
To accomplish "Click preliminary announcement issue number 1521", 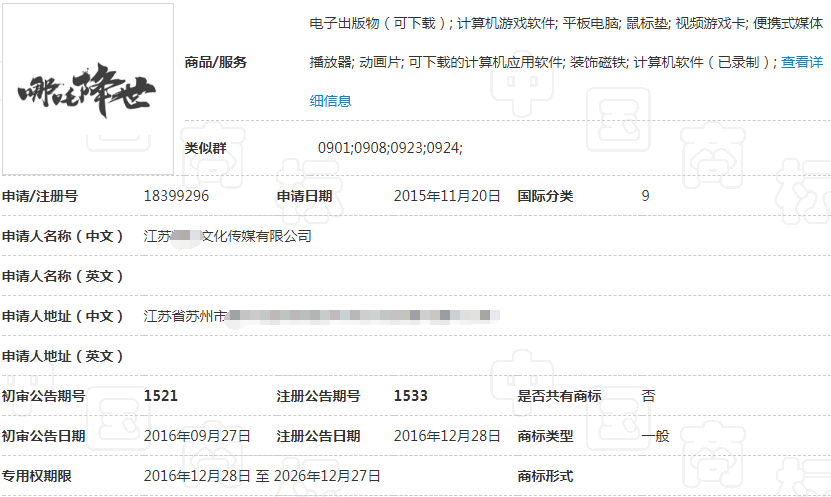I will pyautogui.click(x=161, y=396).
